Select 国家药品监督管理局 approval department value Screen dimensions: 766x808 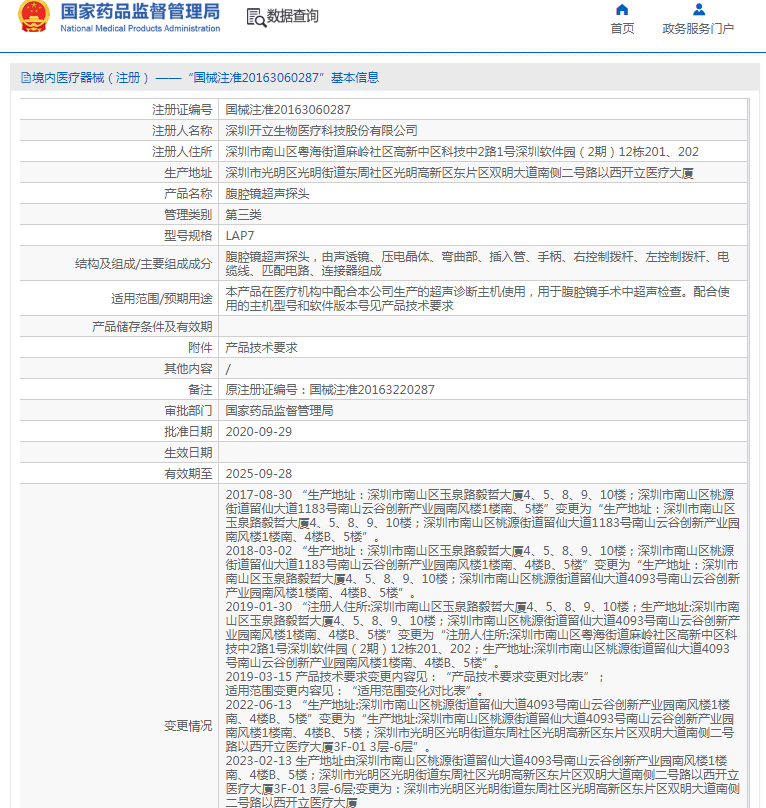(x=279, y=411)
